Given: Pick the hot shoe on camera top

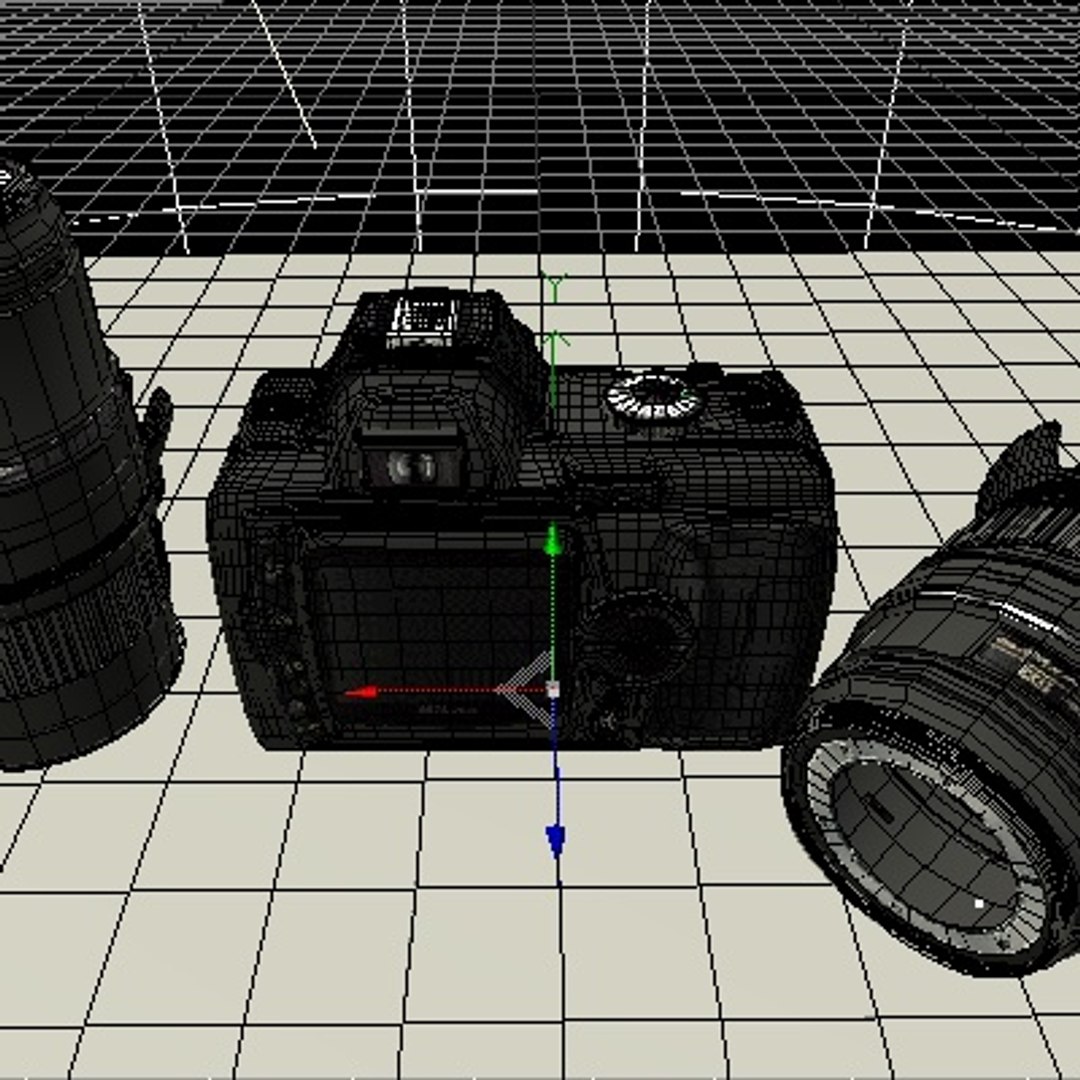Looking at the screenshot, I should click(x=422, y=320).
